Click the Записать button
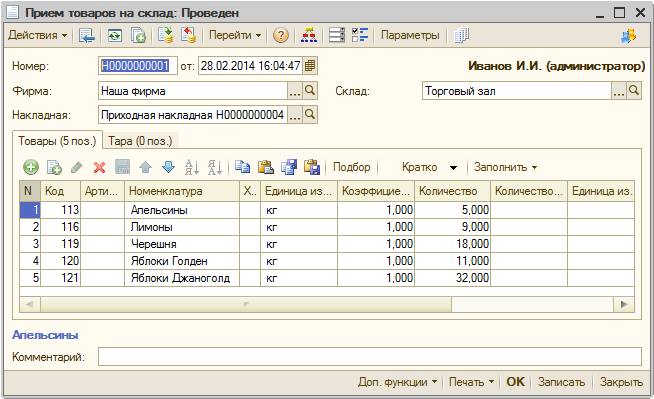The width and height of the screenshot is (654, 399). [561, 382]
